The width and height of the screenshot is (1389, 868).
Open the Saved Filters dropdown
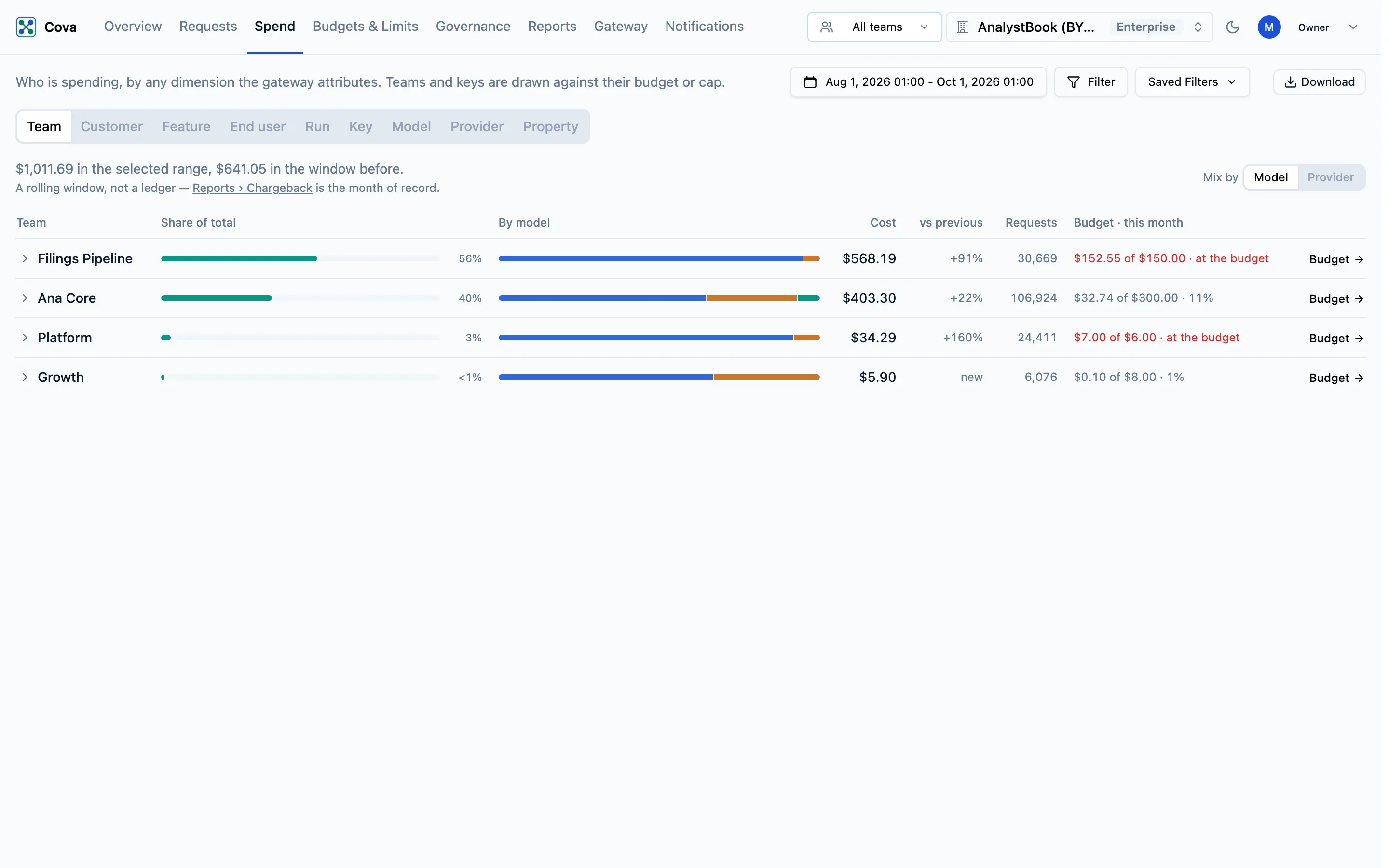(1192, 82)
